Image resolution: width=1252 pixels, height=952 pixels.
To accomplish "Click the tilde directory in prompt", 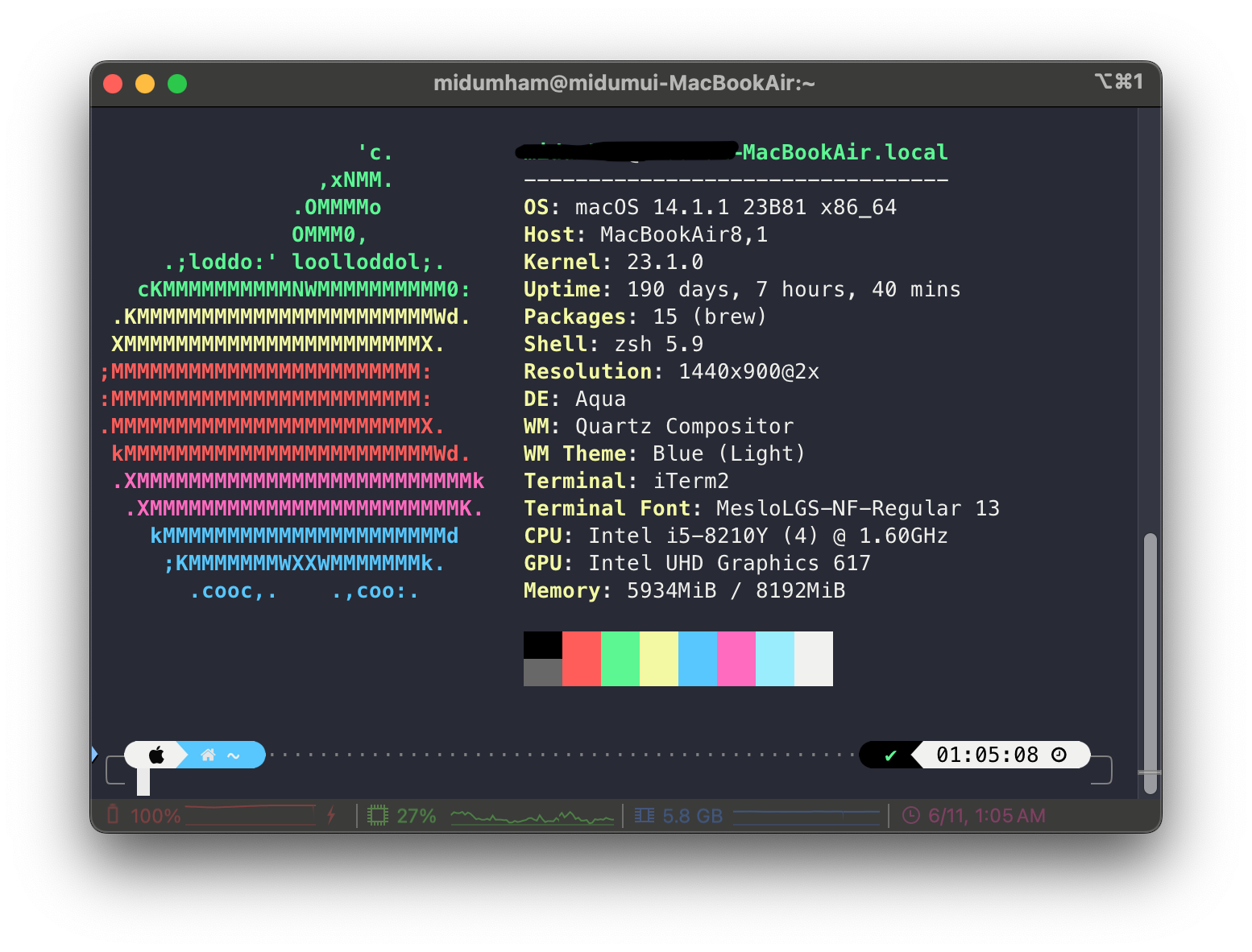I will [234, 755].
